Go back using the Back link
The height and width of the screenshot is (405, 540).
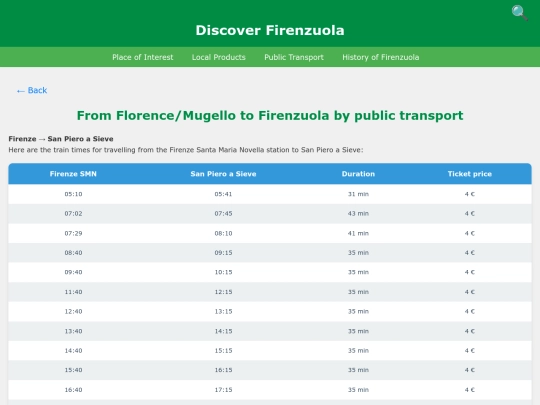tap(32, 90)
